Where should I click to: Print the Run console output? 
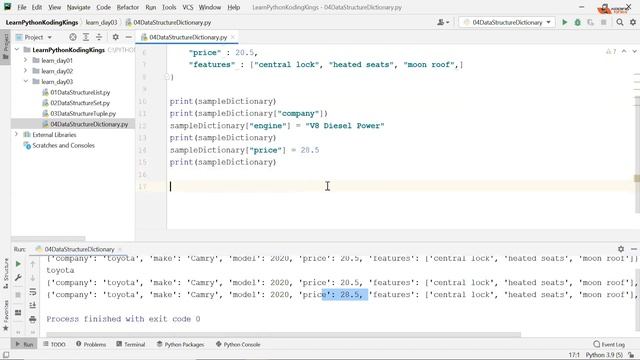coord(33,319)
